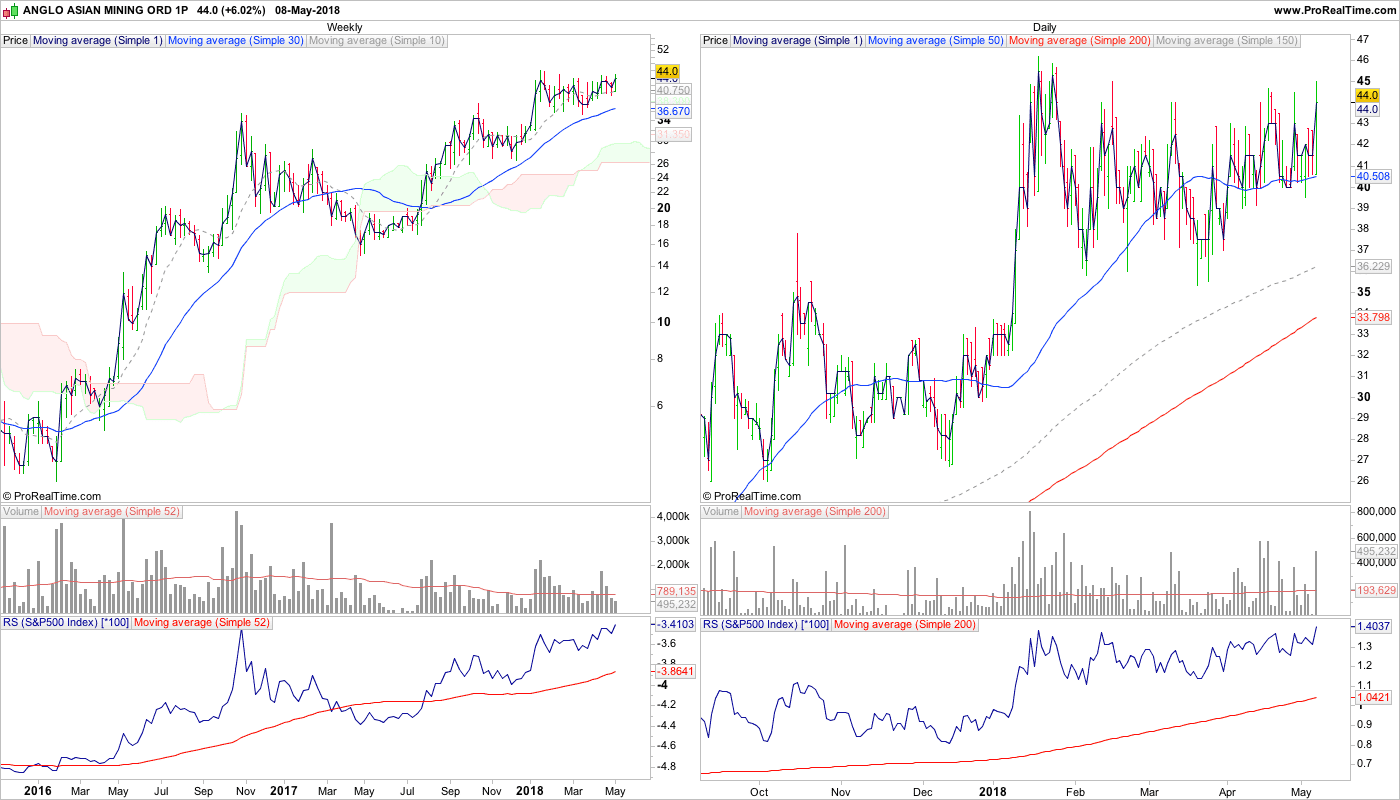Select the Daily chart title
This screenshot has width=1400, height=800.
1045,27
